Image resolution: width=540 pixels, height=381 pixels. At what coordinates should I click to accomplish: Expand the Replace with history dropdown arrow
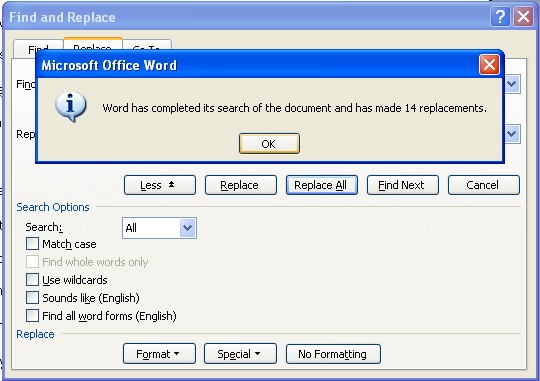coord(512,134)
